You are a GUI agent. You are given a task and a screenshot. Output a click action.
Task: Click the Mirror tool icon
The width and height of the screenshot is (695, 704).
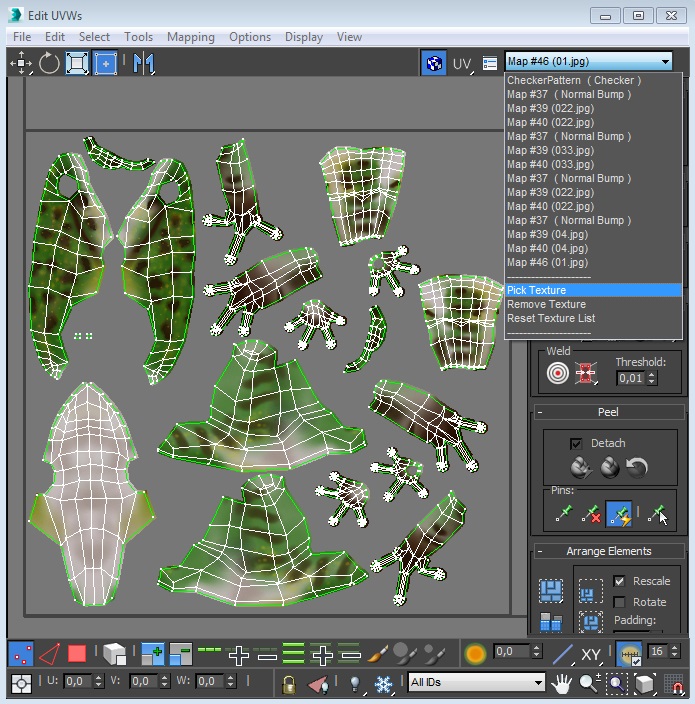[144, 63]
